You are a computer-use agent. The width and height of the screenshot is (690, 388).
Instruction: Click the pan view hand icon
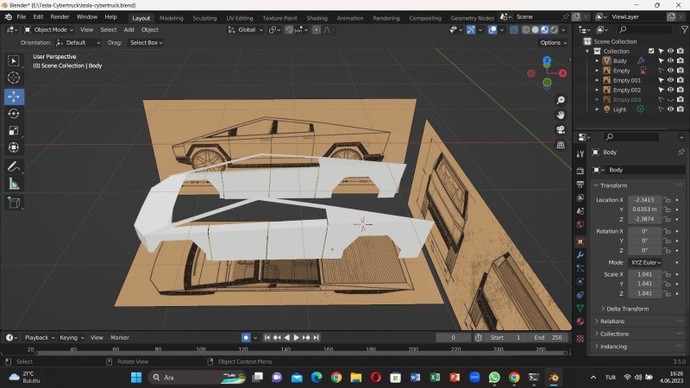pyautogui.click(x=560, y=115)
